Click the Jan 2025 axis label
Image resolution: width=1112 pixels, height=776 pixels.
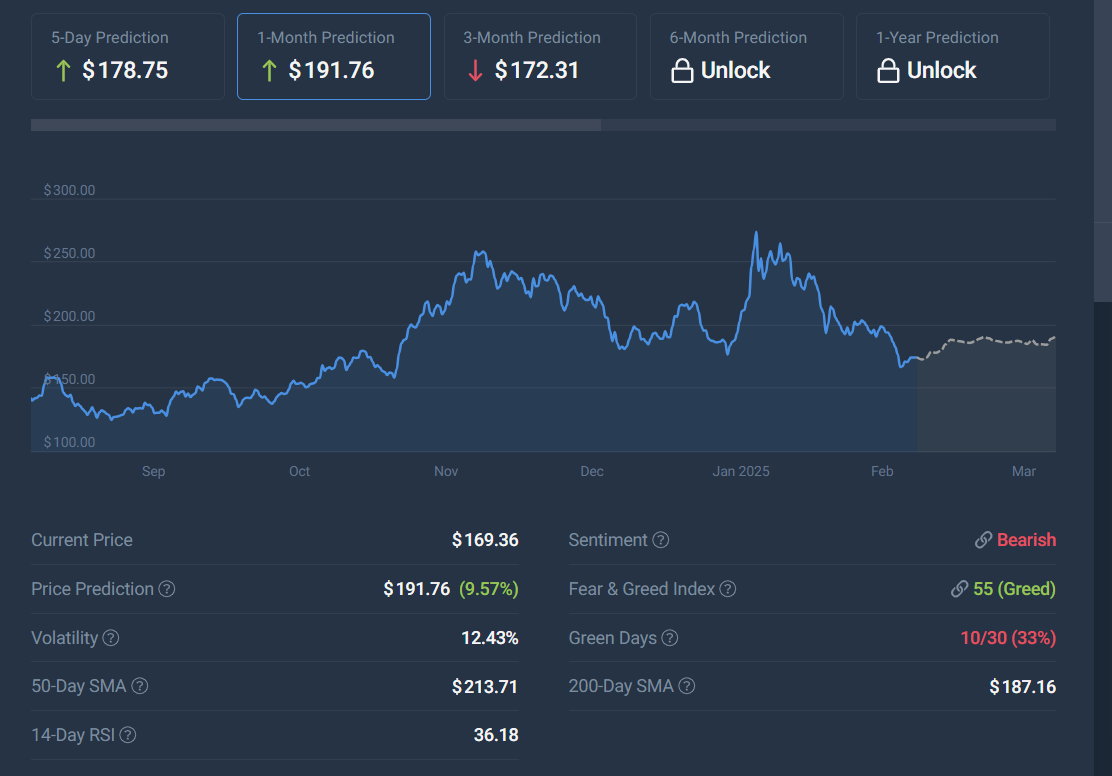(740, 471)
